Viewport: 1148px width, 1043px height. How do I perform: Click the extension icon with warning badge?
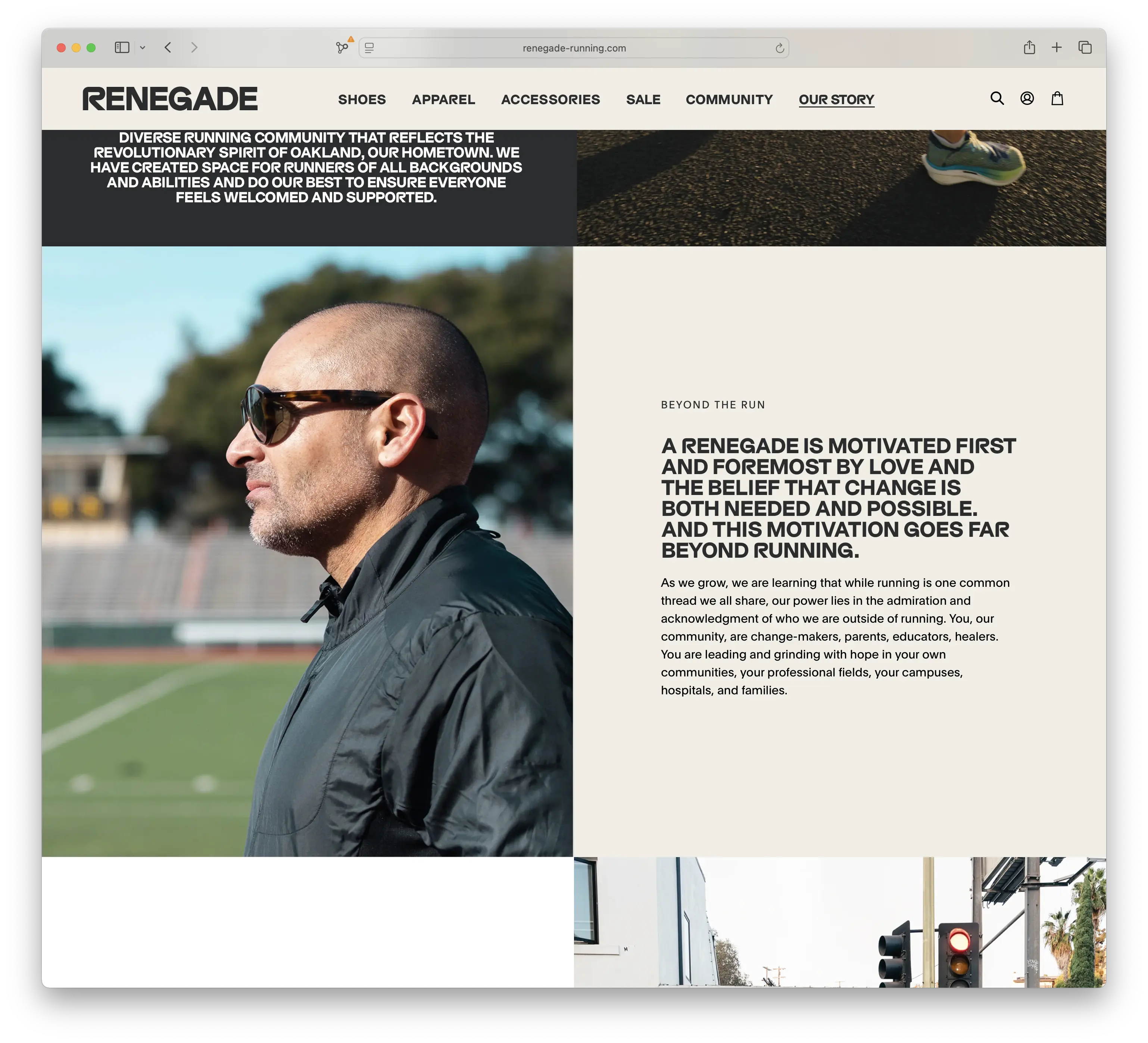[343, 47]
